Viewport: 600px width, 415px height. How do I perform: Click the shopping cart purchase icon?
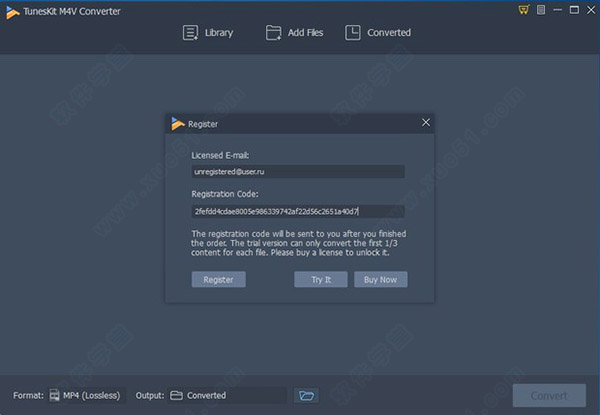(x=525, y=10)
